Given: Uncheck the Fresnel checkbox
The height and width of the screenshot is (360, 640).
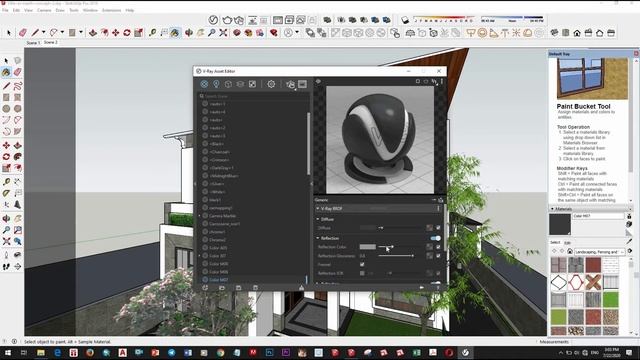Looking at the screenshot, I should click(362, 264).
